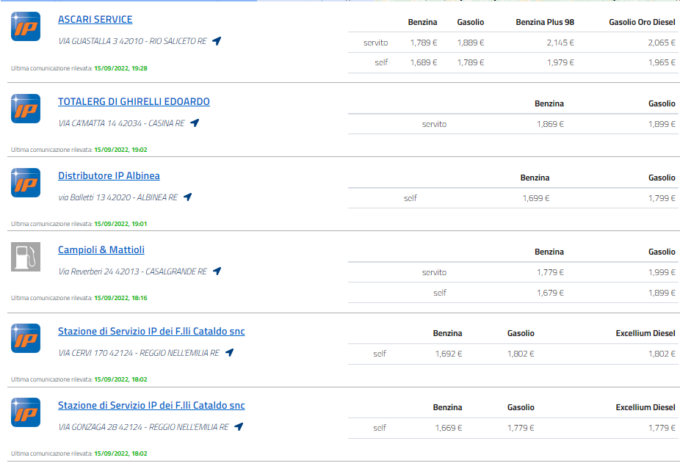Click ASCARI Gasolio Oro Diesel price 2,065 €

click(x=662, y=42)
